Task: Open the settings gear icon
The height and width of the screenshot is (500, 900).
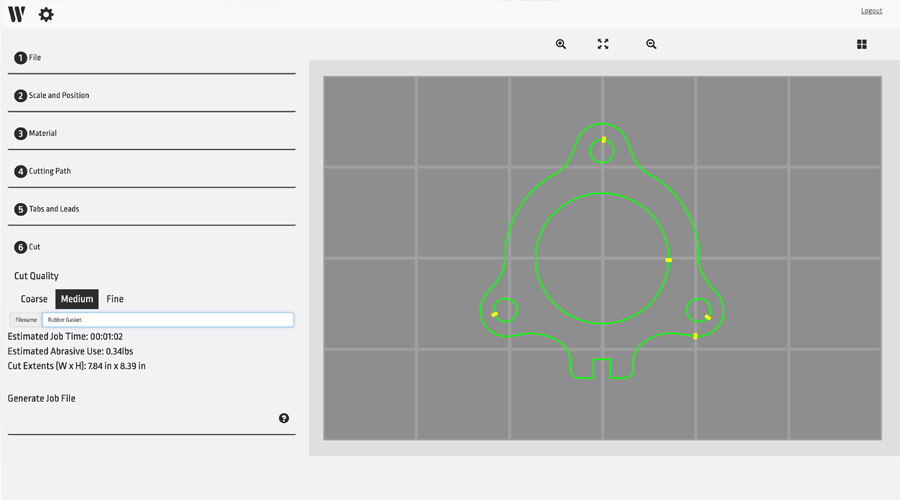Action: (x=46, y=14)
